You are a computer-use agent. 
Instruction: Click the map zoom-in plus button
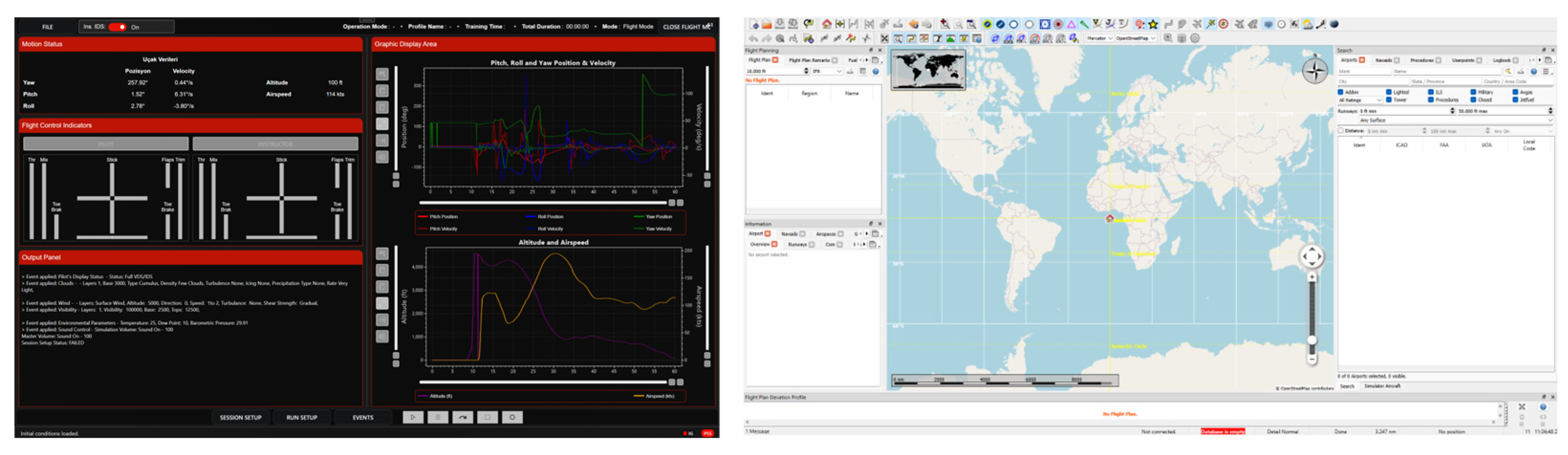[x=1312, y=277]
